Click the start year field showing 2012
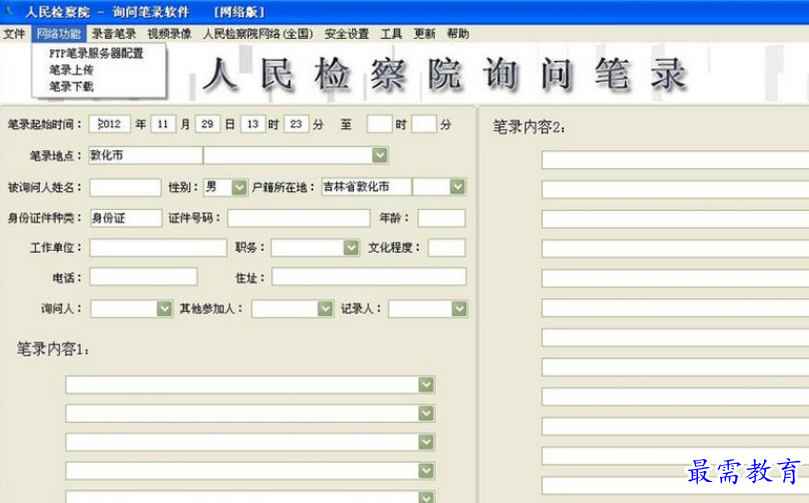Viewport: 809px width, 503px height. (110, 124)
